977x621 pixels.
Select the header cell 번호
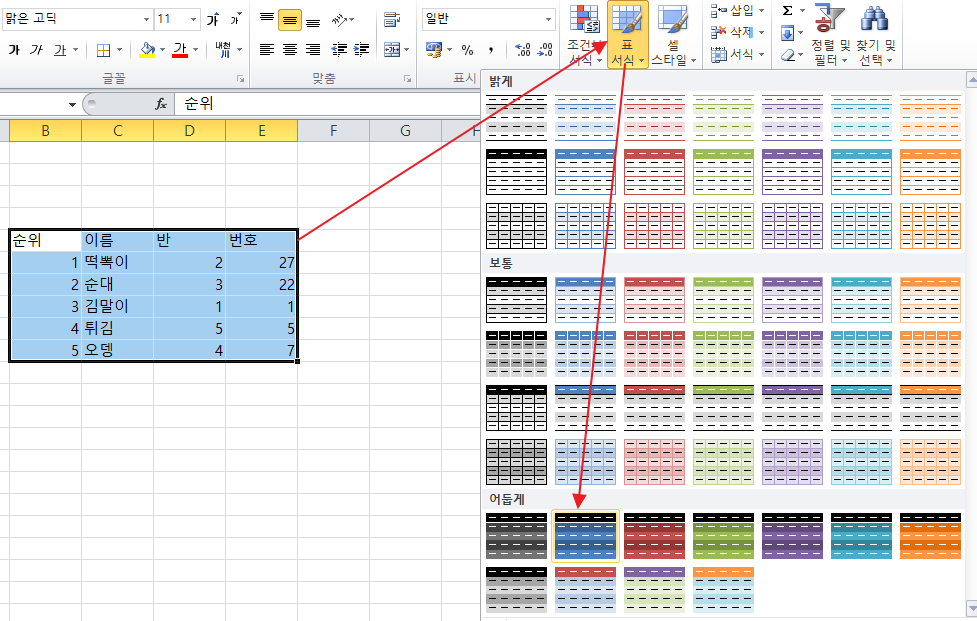click(261, 240)
